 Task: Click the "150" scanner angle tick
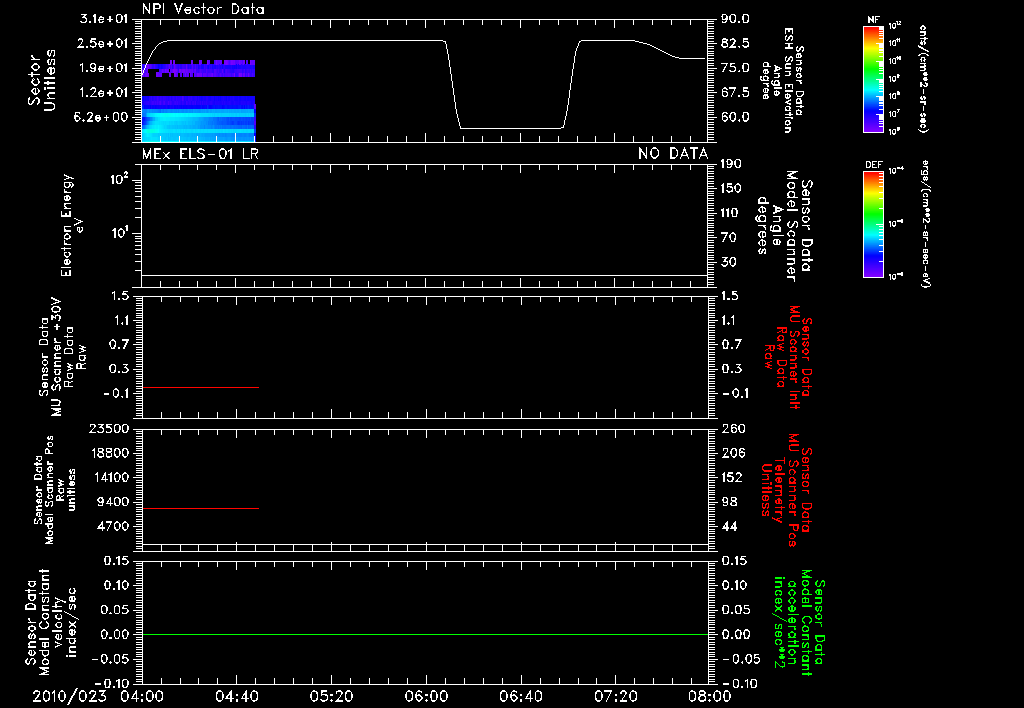pyautogui.click(x=731, y=188)
